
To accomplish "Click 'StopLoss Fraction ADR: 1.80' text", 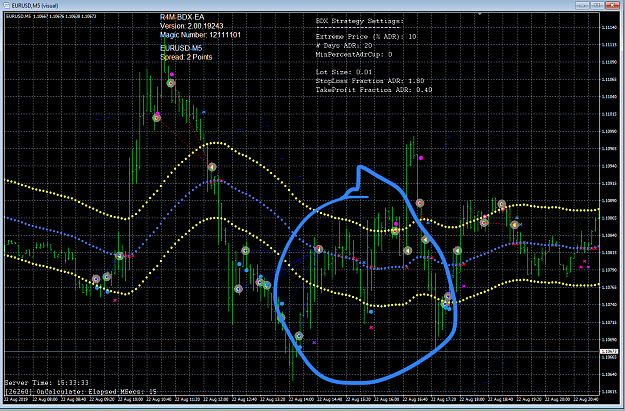I will point(370,81).
